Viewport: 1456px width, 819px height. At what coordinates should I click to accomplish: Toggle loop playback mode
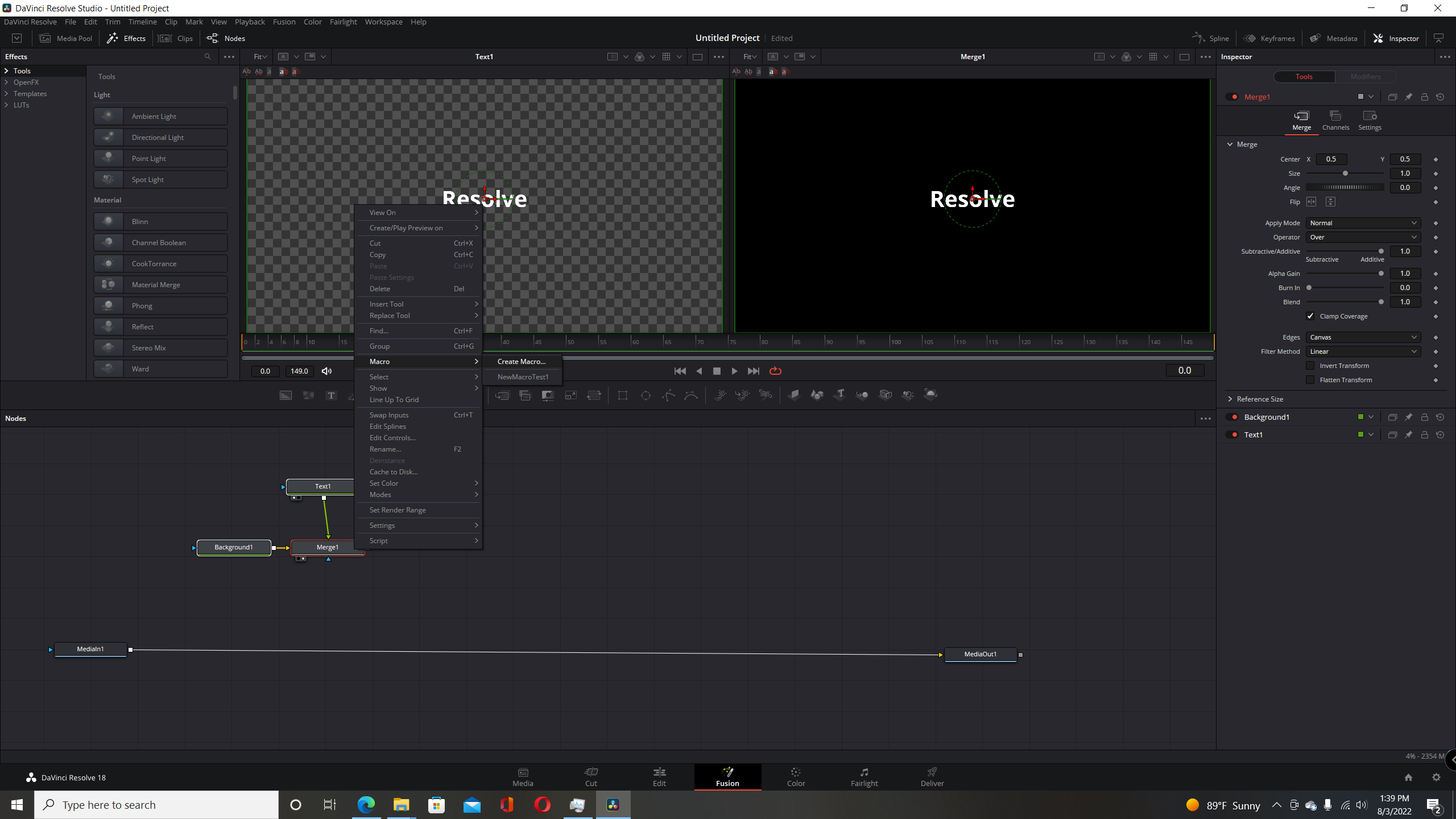[775, 371]
